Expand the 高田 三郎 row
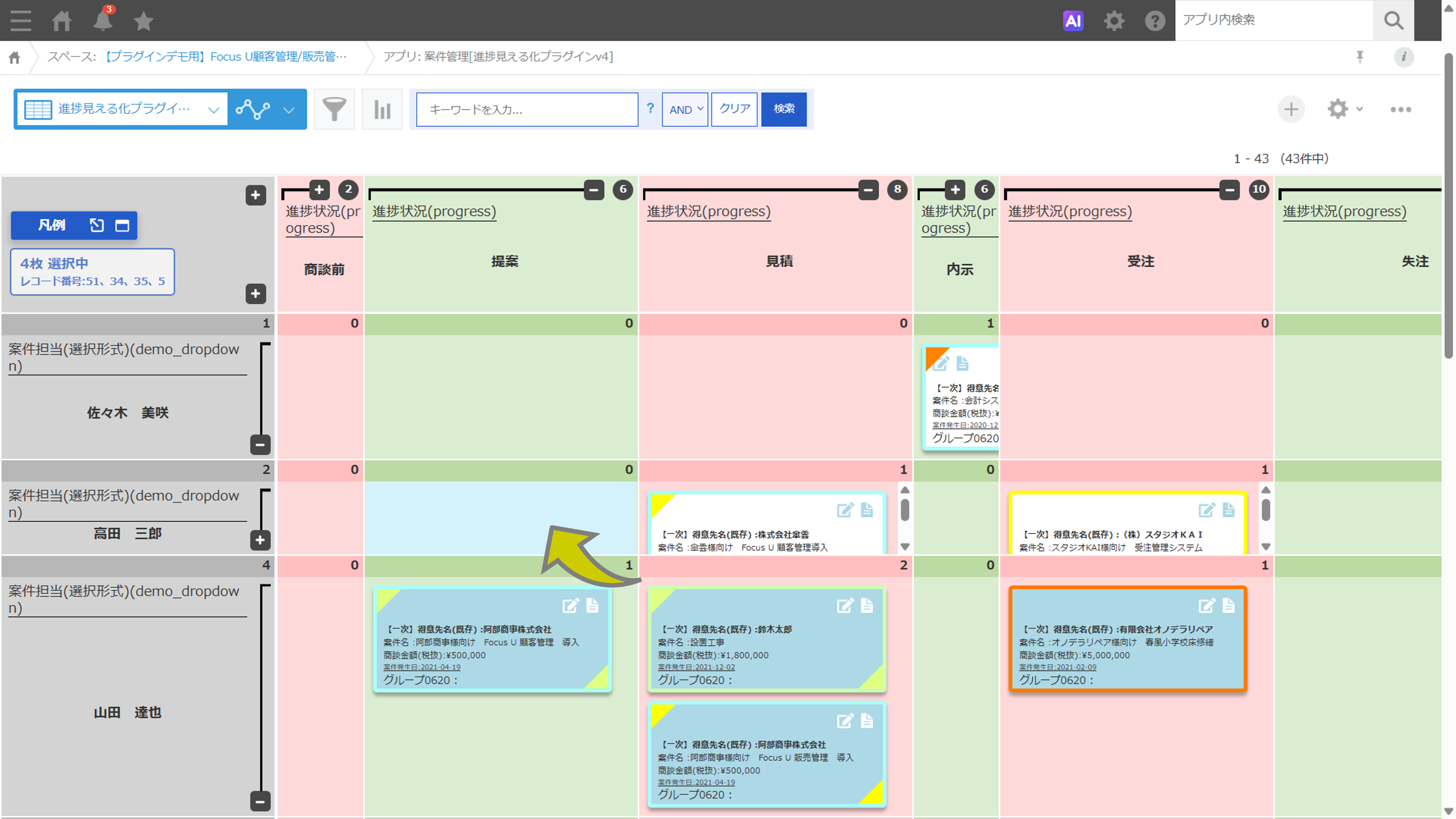1456x819 pixels. pos(260,540)
